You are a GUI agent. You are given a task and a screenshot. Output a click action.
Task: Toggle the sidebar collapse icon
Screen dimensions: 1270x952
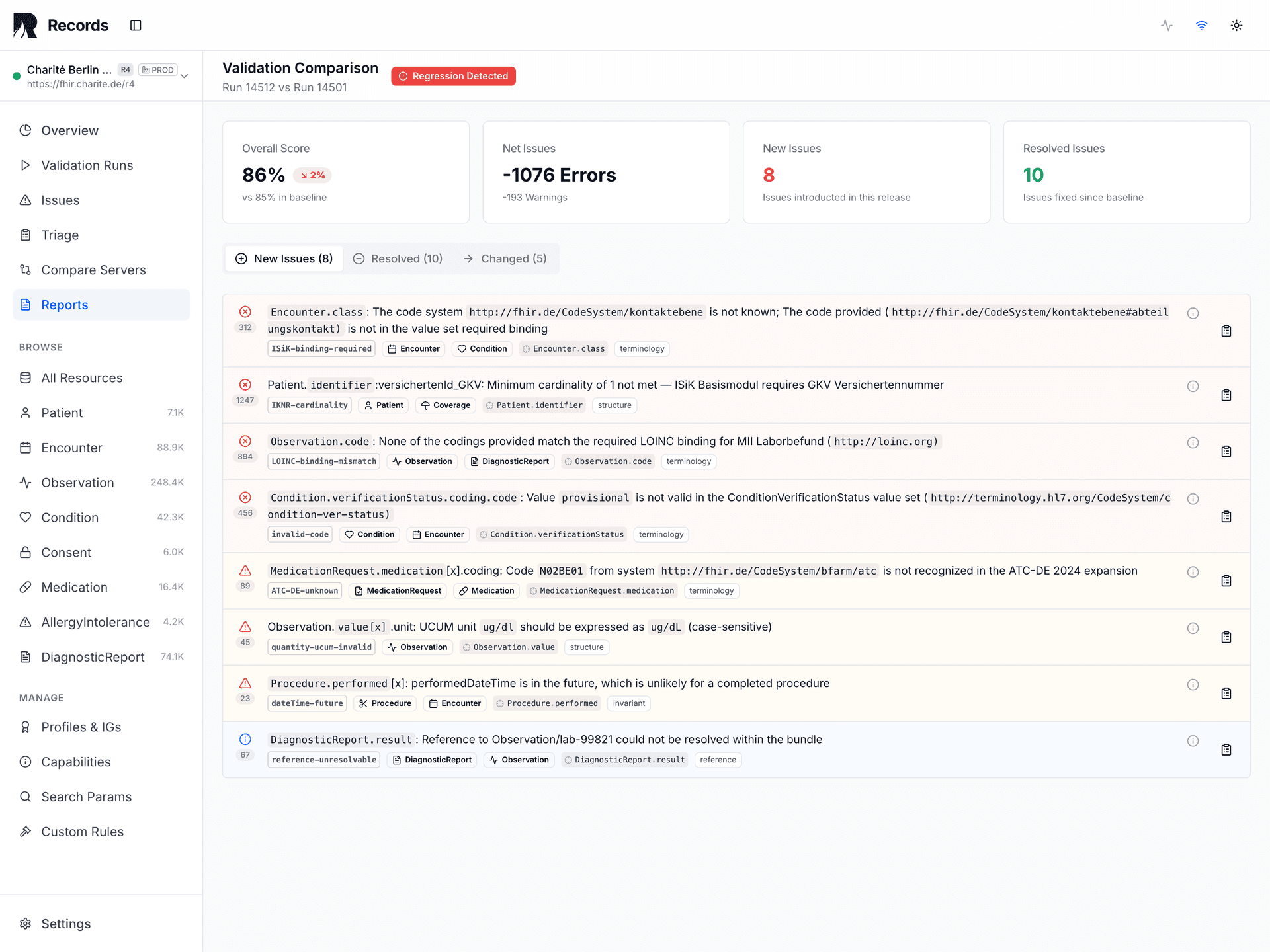(136, 25)
